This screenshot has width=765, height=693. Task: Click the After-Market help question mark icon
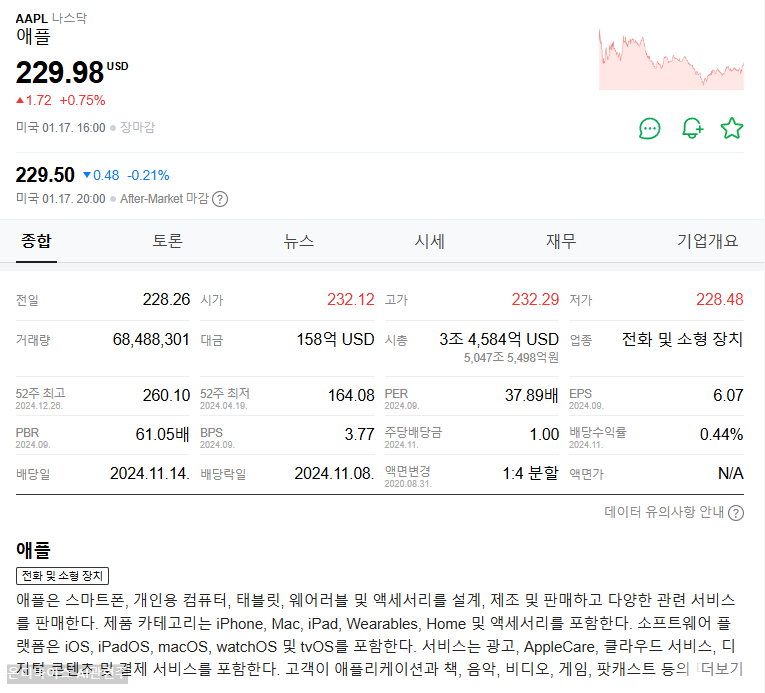pyautogui.click(x=220, y=199)
